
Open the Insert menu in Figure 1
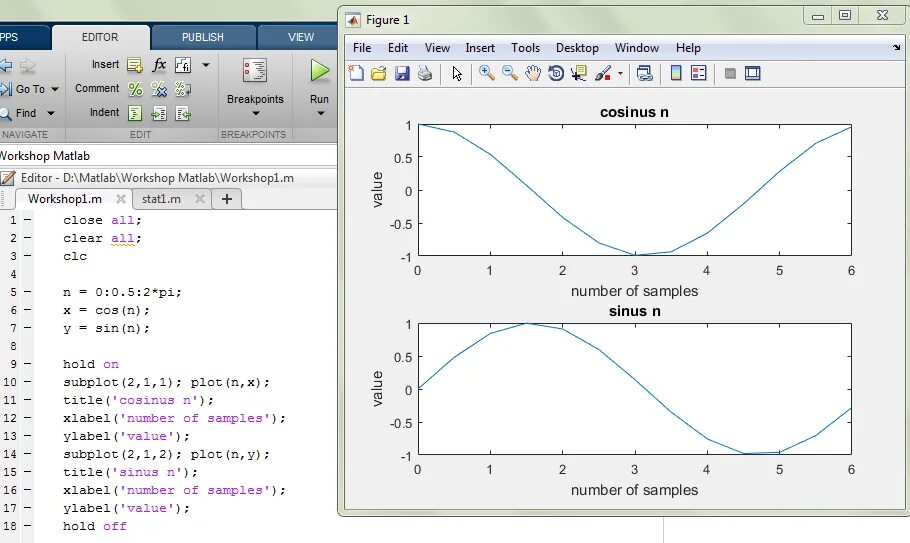coord(480,48)
